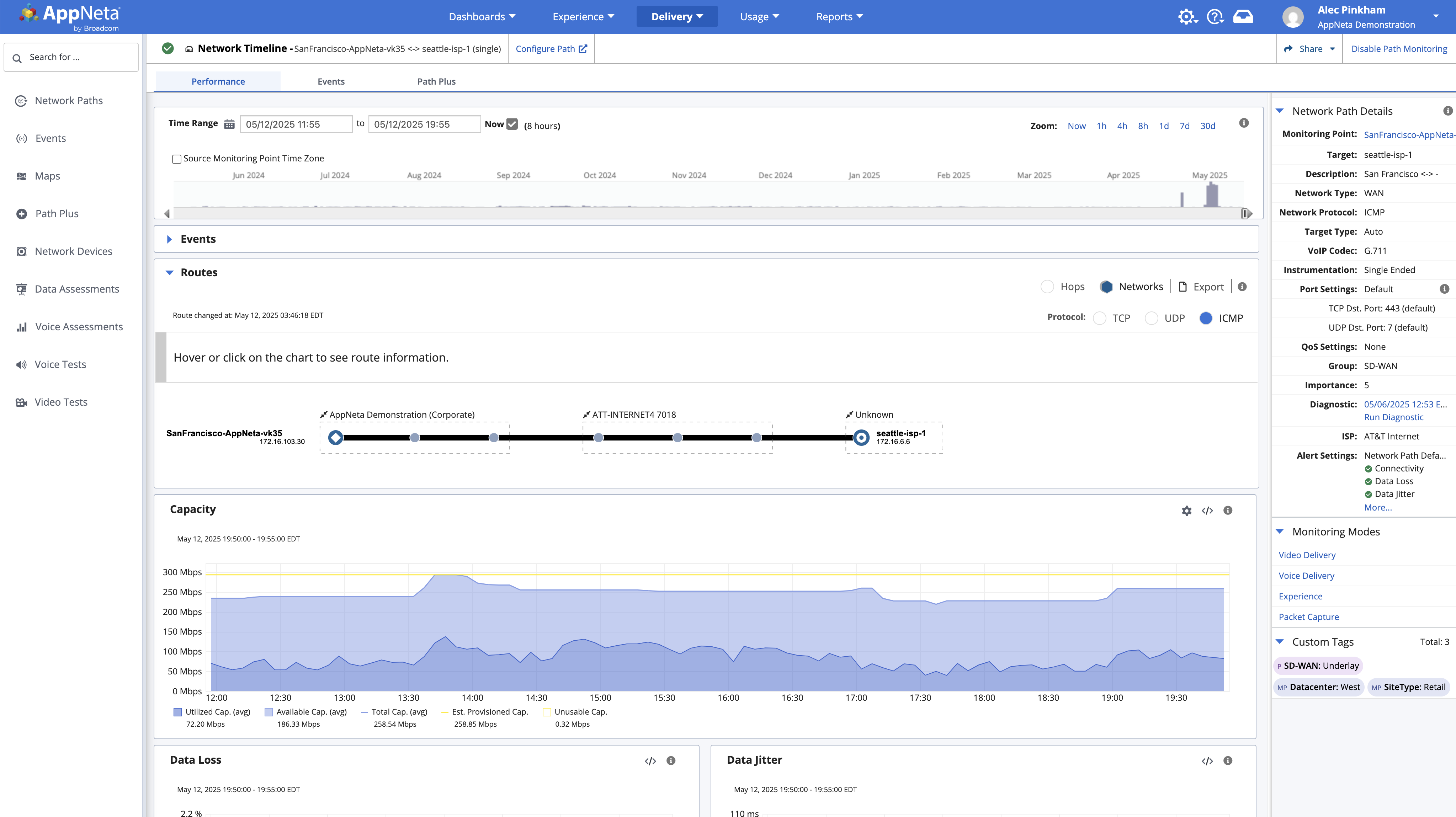
Task: Click the timeline range slider right handle
Action: [1245, 214]
